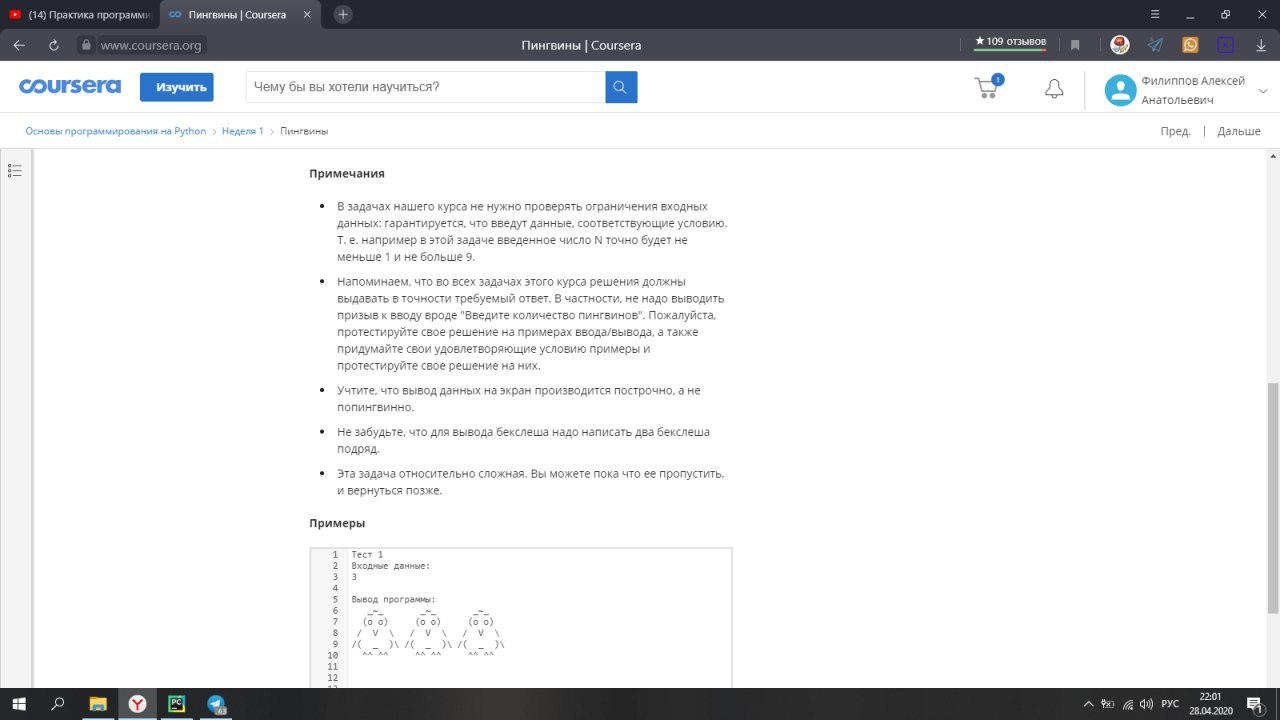Open the Неделя 1 breadcrumb link

(243, 131)
